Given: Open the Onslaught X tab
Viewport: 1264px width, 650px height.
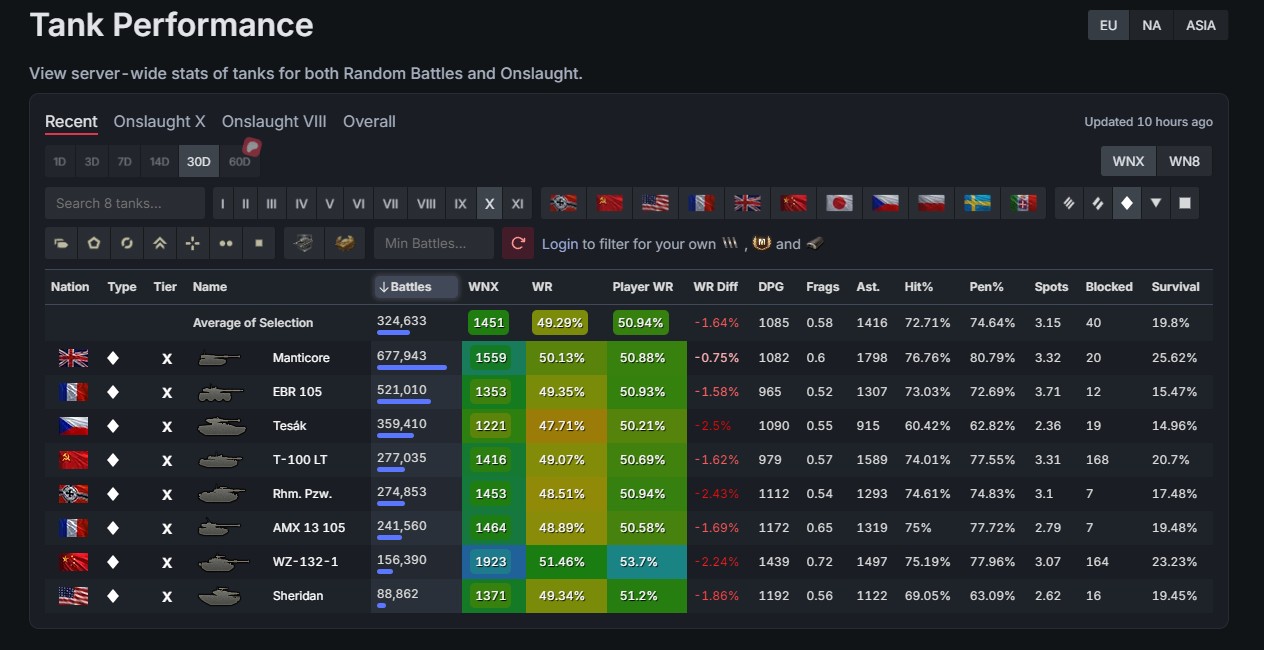Looking at the screenshot, I should (x=160, y=121).
